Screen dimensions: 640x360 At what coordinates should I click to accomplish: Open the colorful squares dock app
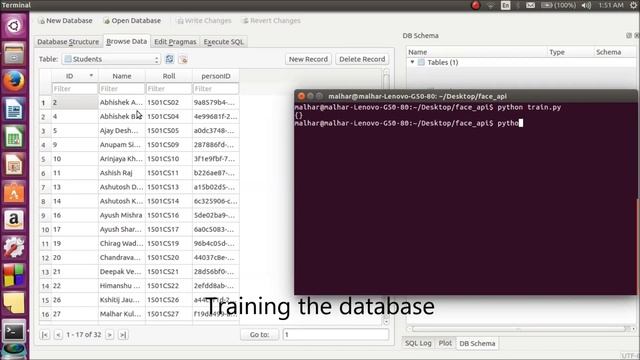(x=14, y=276)
